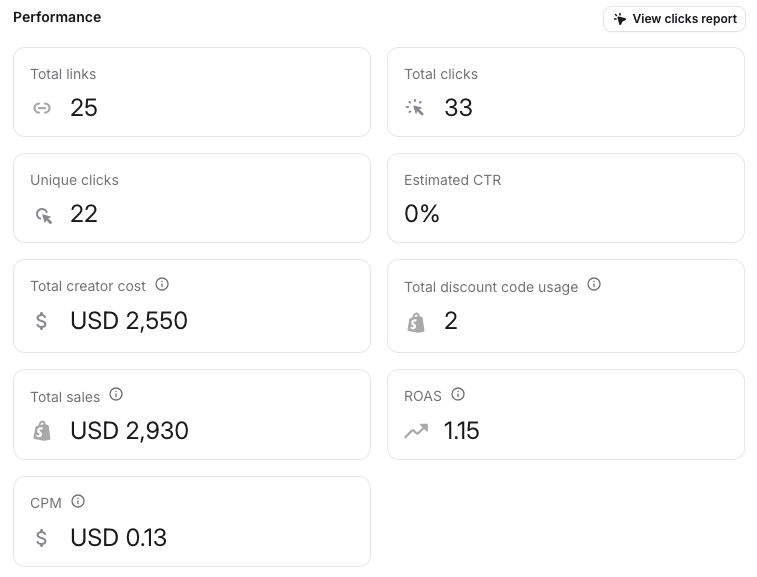Click the Total creator cost label
757x577 pixels.
88,286
